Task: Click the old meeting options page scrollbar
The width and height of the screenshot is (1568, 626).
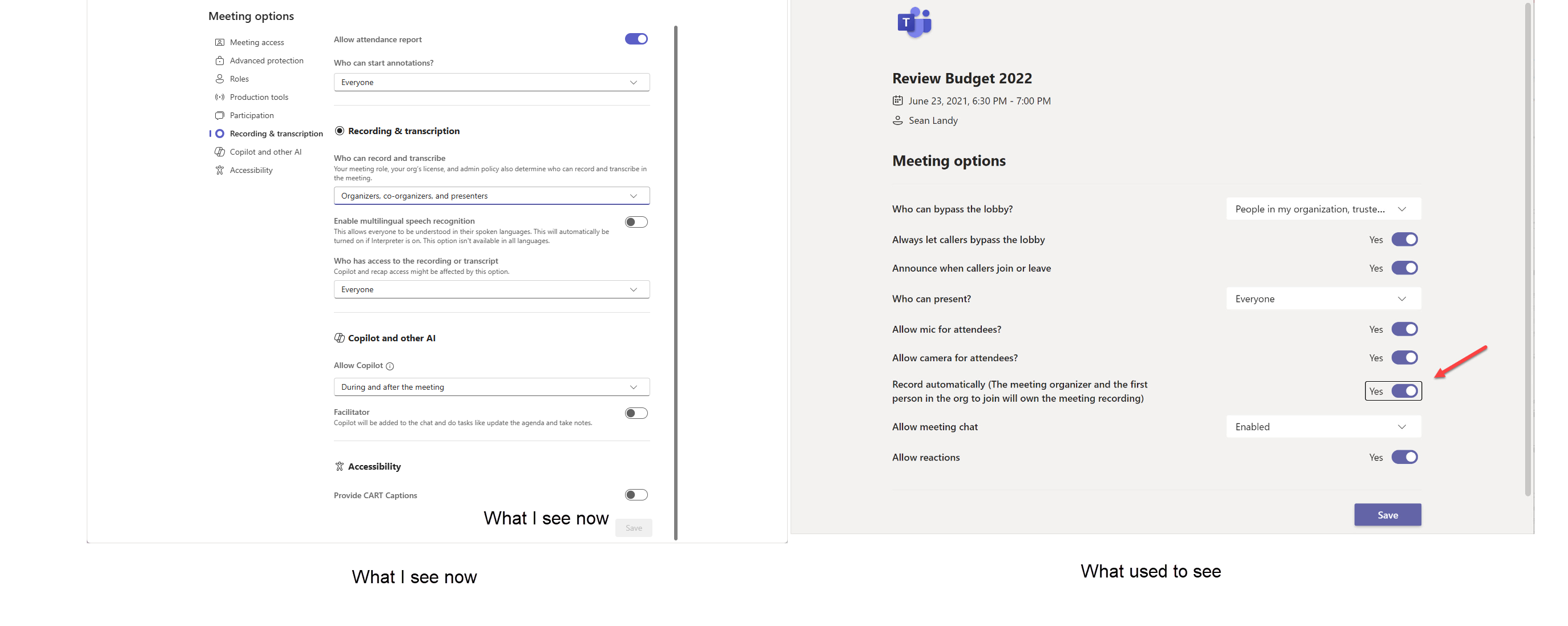Action: 1528,249
